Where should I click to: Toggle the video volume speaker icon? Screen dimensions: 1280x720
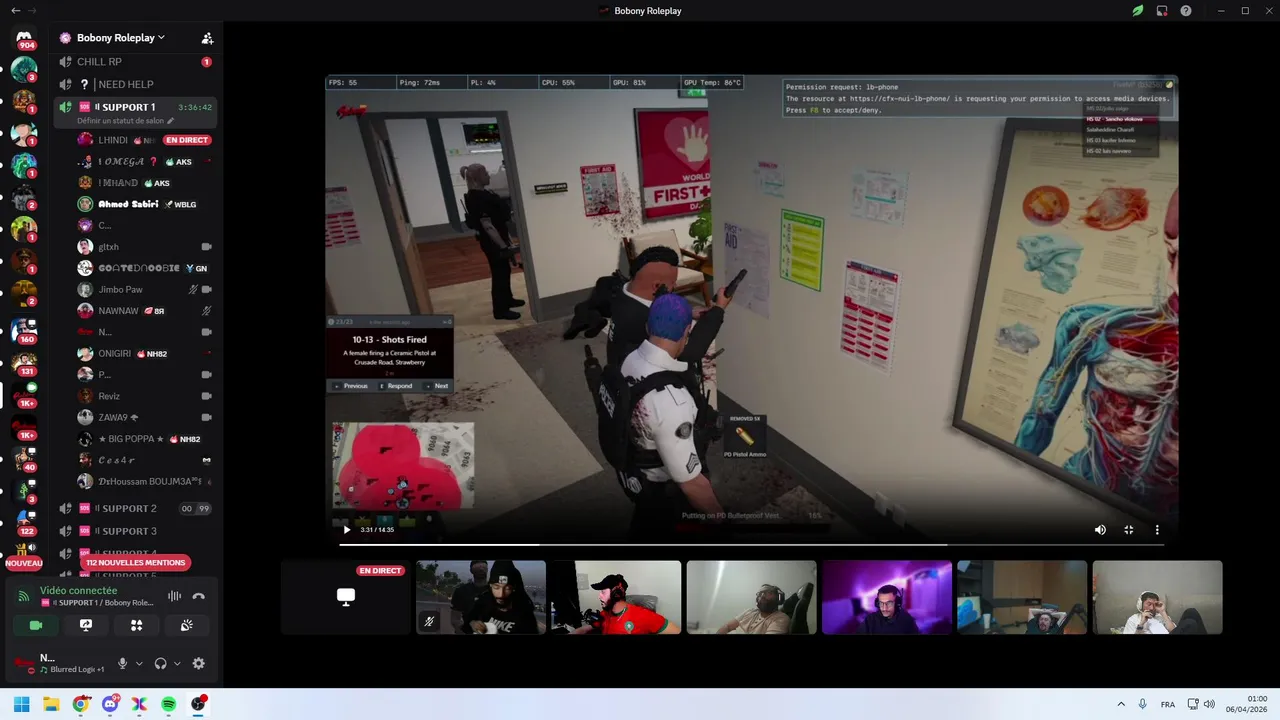1100,530
